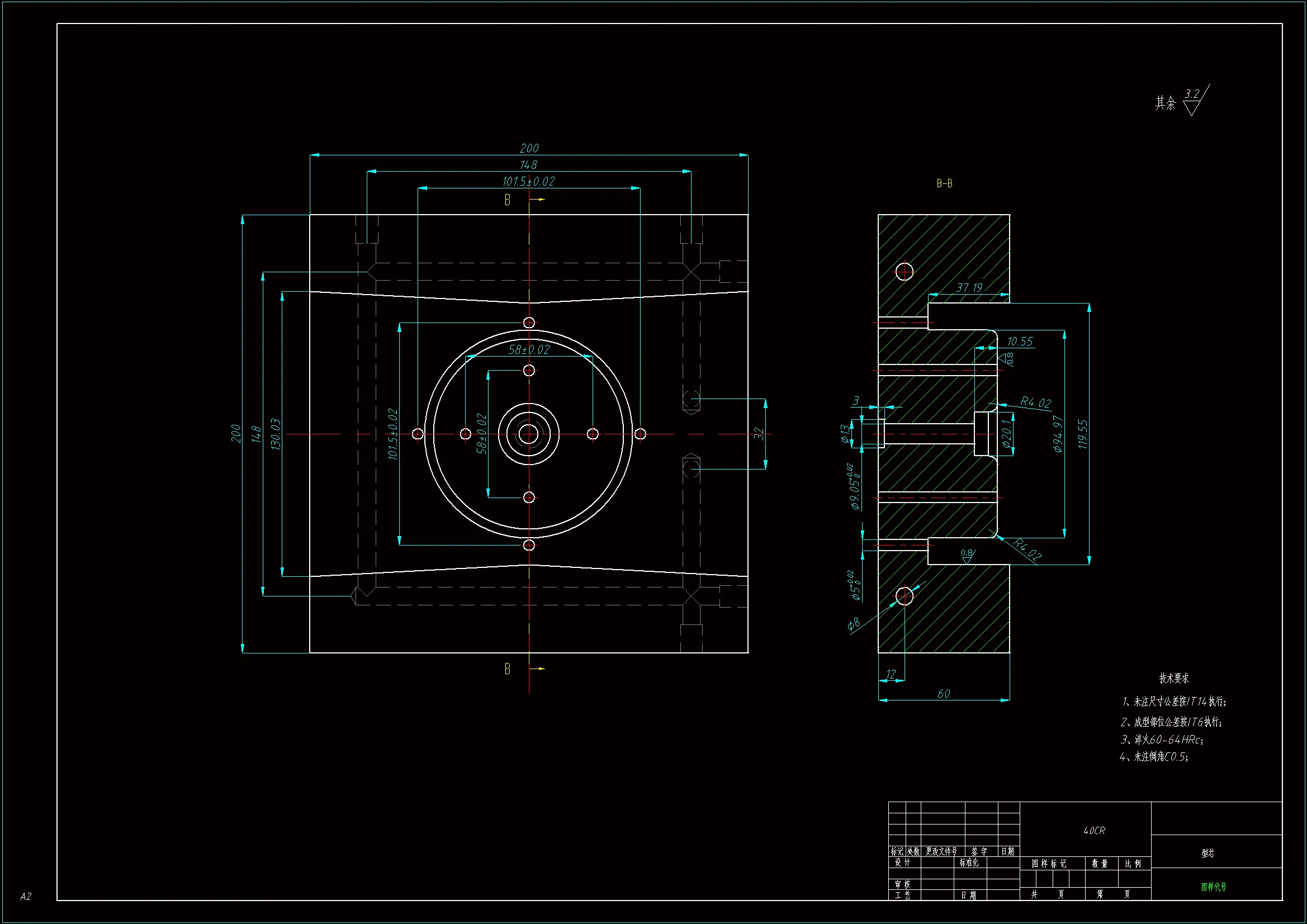
Task: Click the 119.55 vertical dimension text
Action: 1082,434
